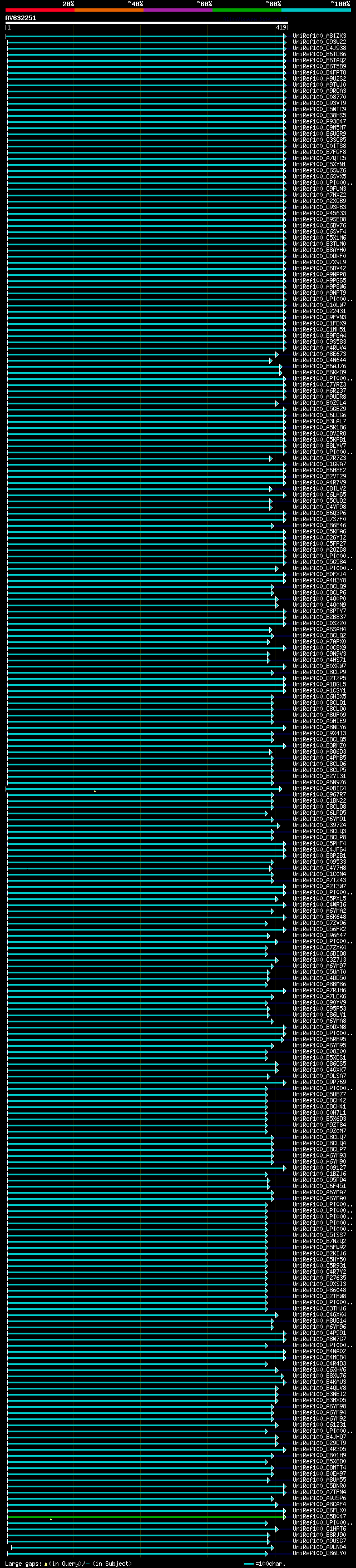Open hit UniRef100_Q93W22
Viewport: 356px width, 1568px height.
point(319,42)
